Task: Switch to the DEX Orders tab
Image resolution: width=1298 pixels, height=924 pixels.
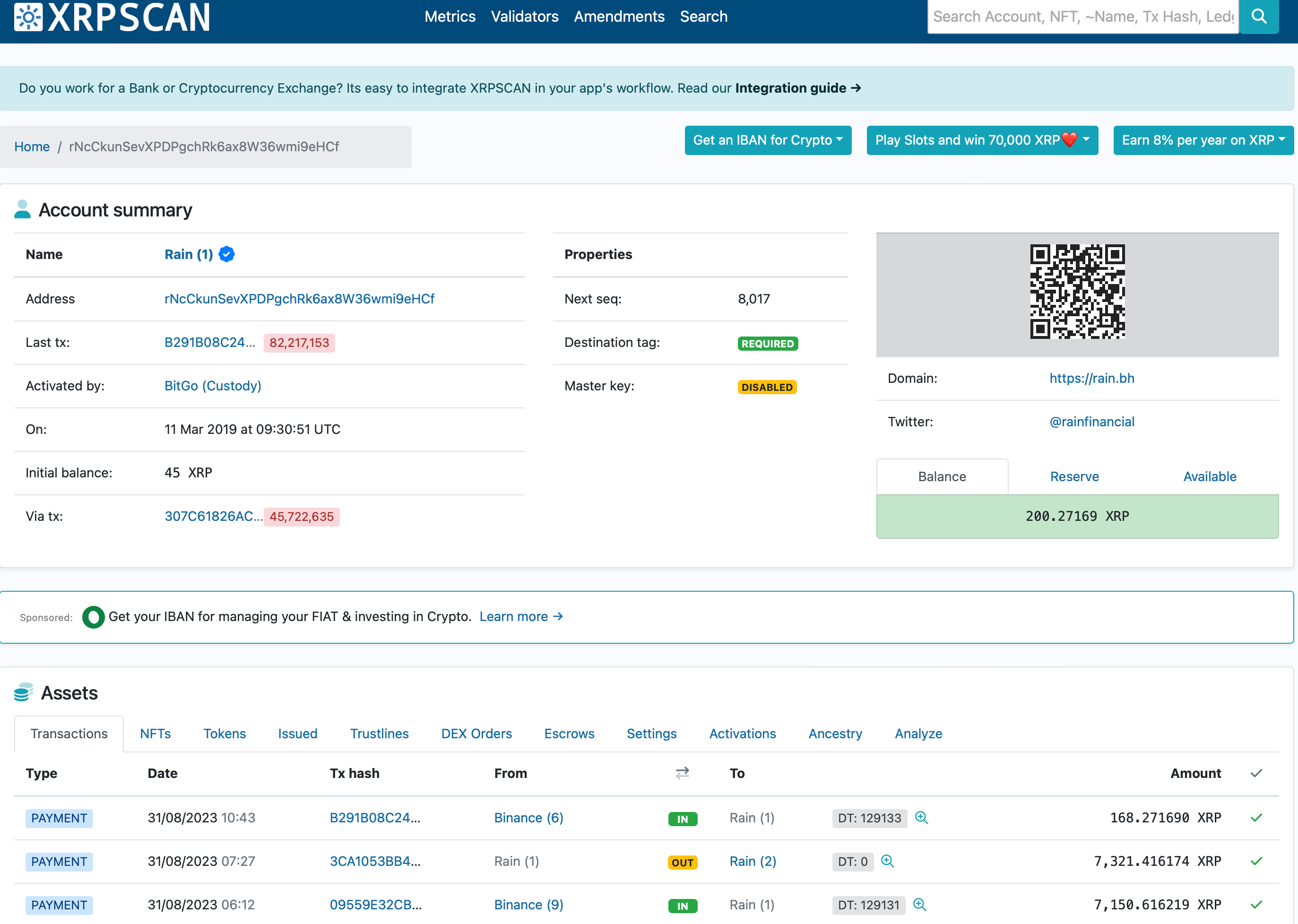Action: pyautogui.click(x=476, y=734)
